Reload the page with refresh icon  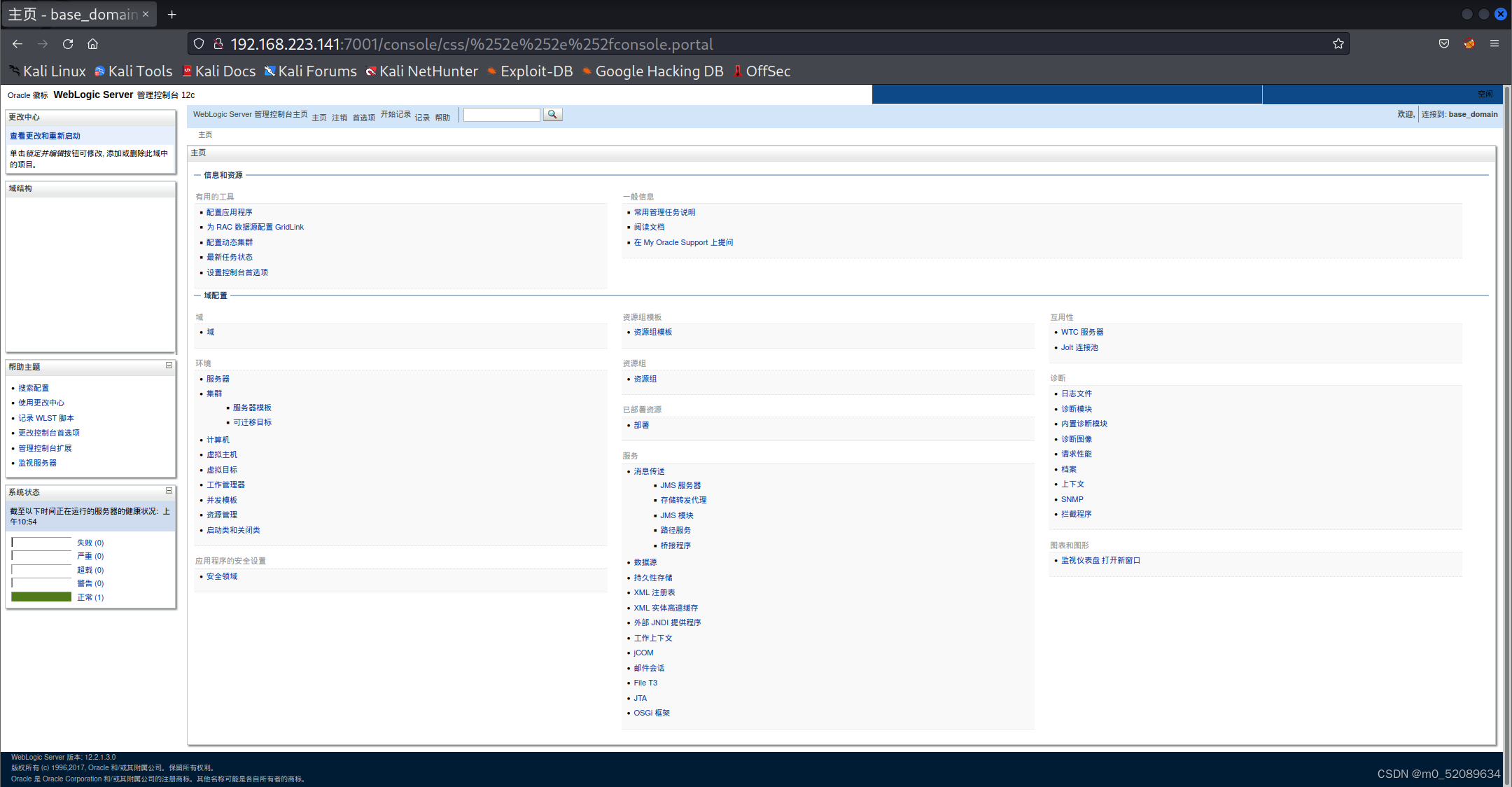click(x=68, y=44)
